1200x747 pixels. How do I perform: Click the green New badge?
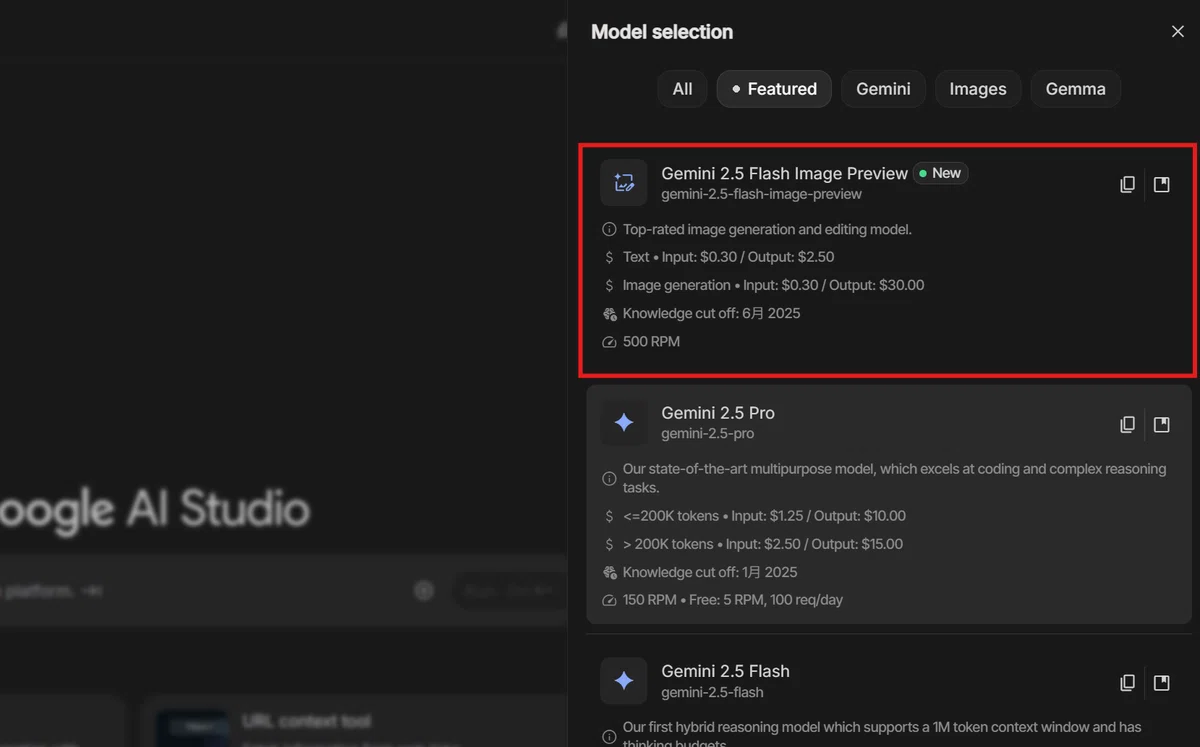[x=940, y=173]
